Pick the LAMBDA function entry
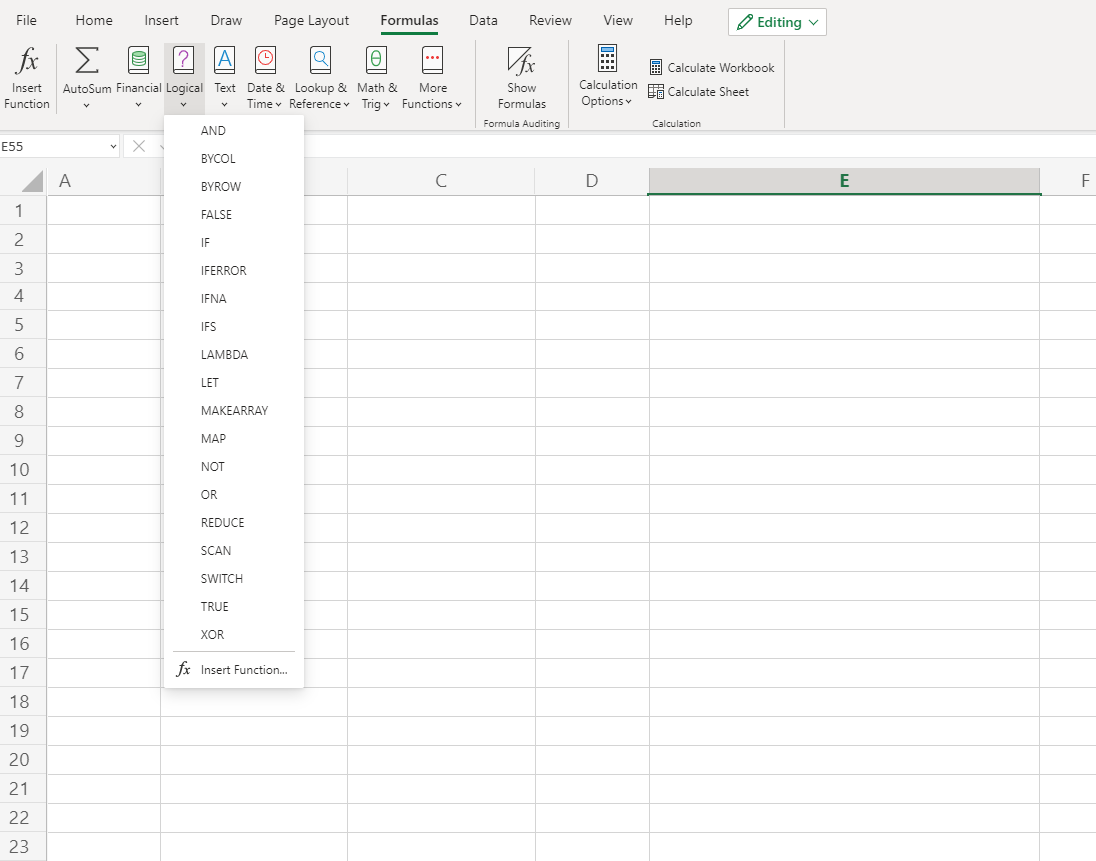 click(224, 355)
